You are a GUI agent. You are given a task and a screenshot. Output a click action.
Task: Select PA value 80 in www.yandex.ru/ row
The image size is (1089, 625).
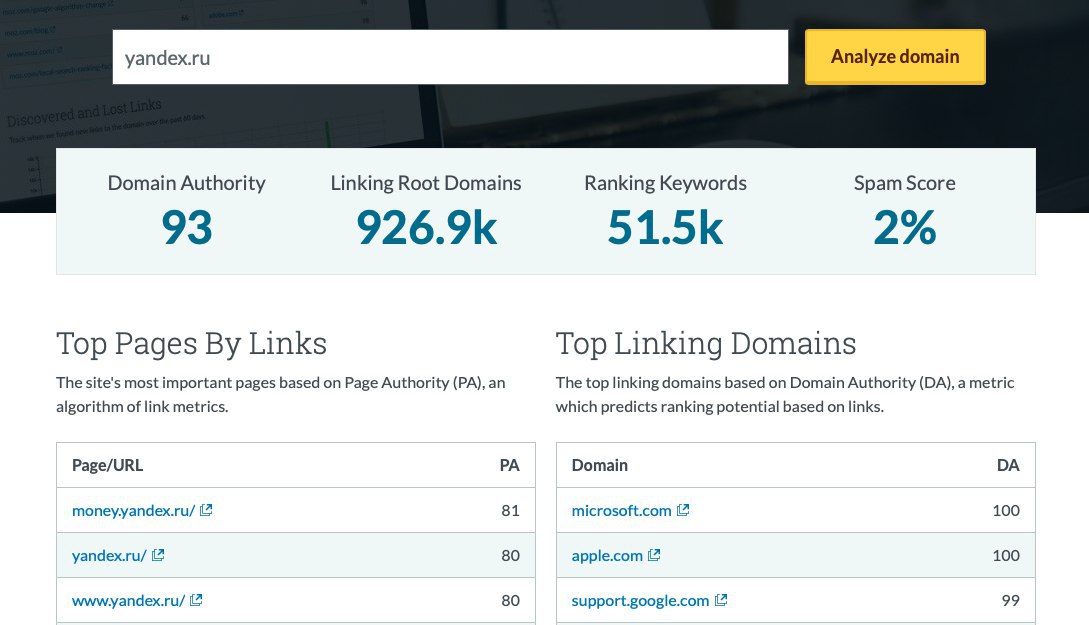point(510,601)
